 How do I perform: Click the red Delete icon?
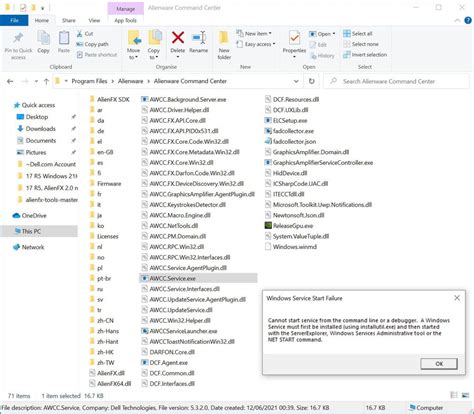178,37
